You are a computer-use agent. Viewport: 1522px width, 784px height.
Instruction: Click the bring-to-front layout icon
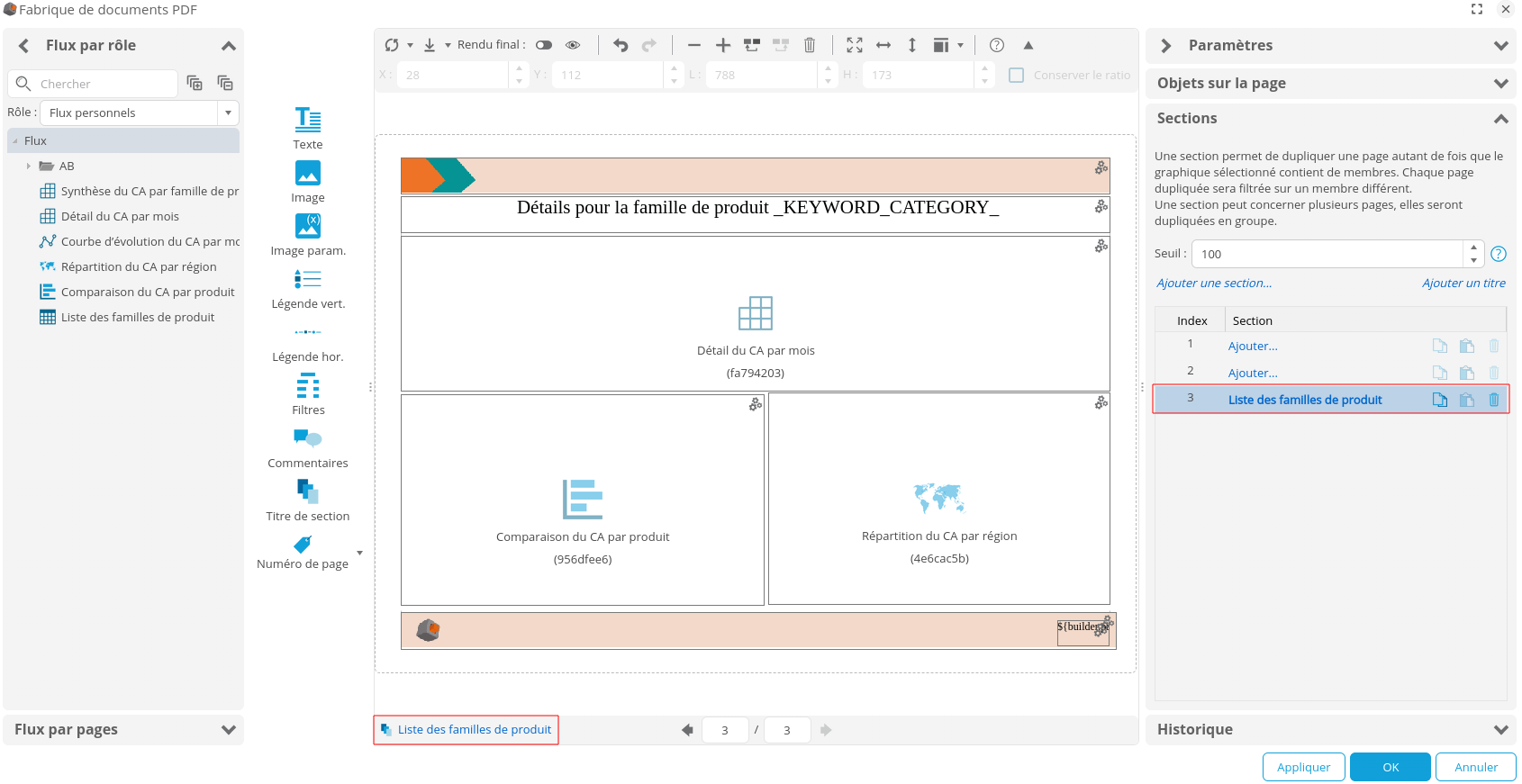point(752,45)
